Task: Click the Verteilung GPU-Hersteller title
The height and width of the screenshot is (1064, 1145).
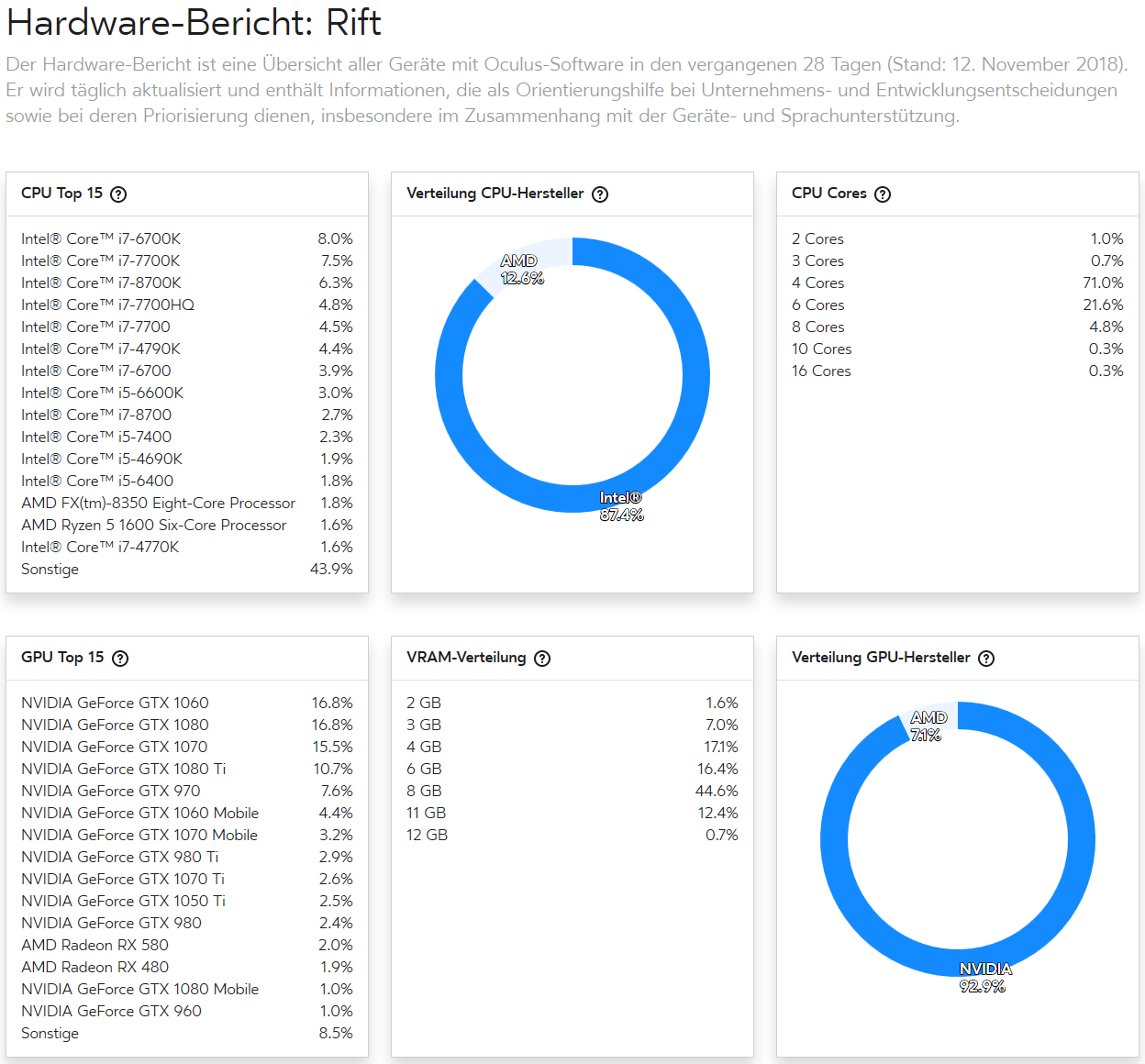Action: 881,658
